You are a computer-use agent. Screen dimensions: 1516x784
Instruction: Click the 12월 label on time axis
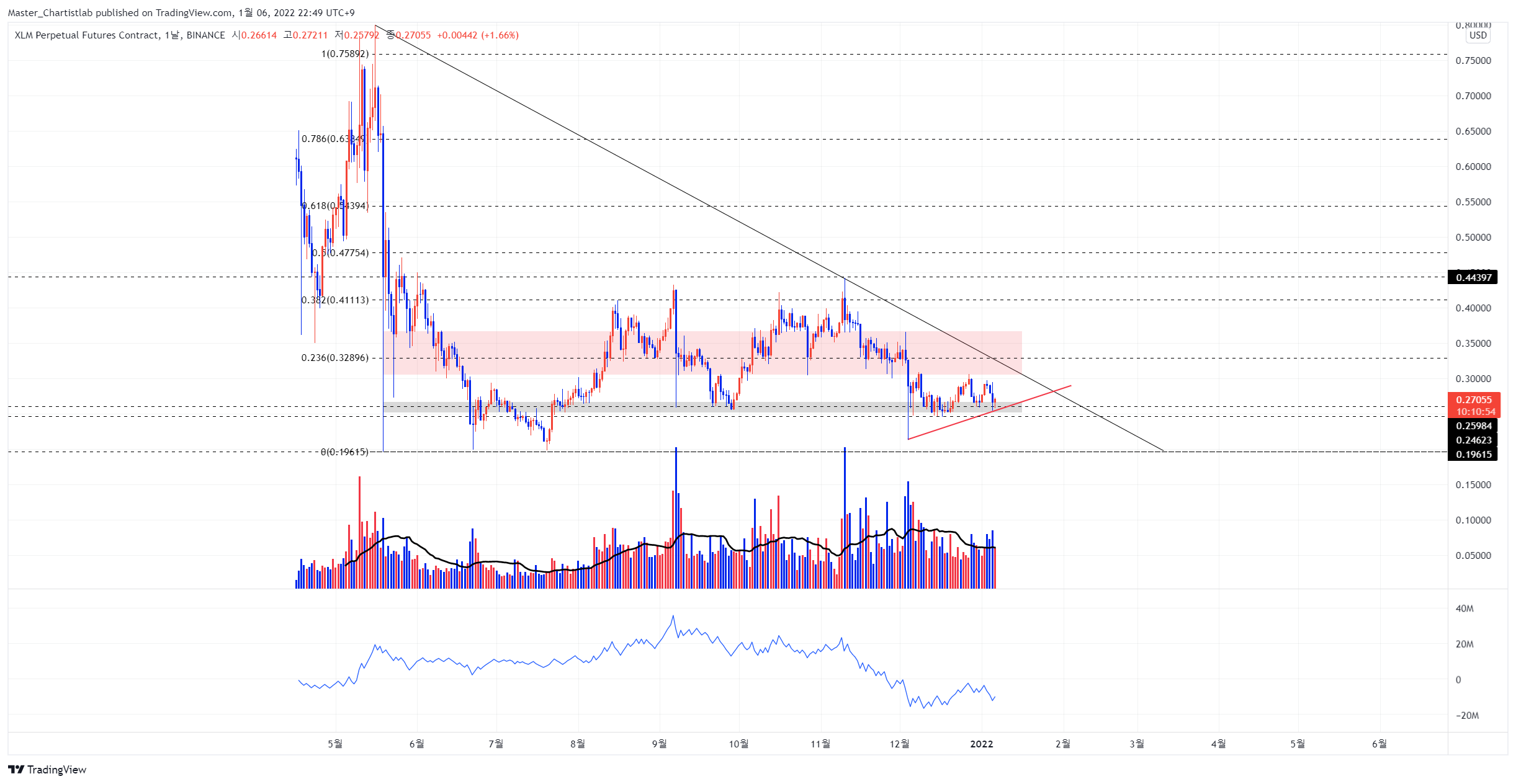point(900,744)
